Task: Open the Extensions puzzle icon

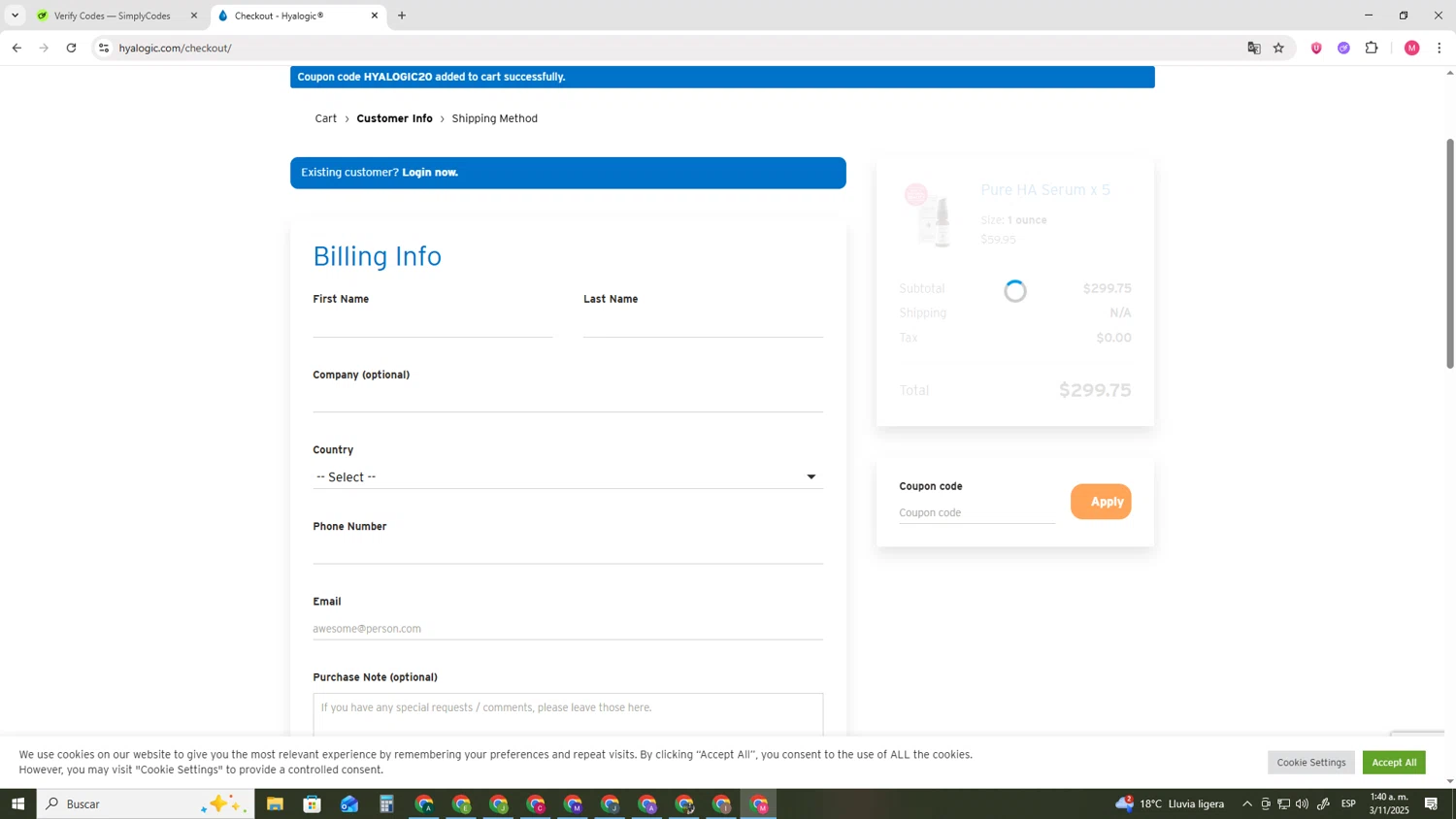Action: [1372, 48]
